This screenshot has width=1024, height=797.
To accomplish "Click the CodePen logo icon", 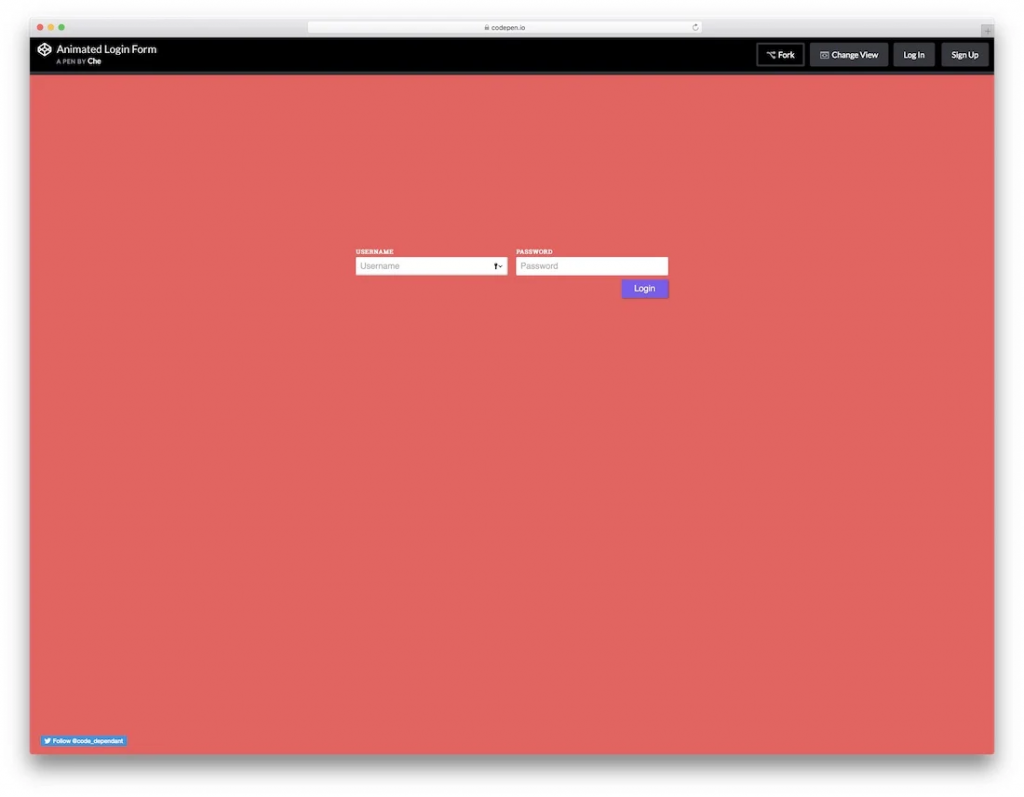I will [45, 48].
